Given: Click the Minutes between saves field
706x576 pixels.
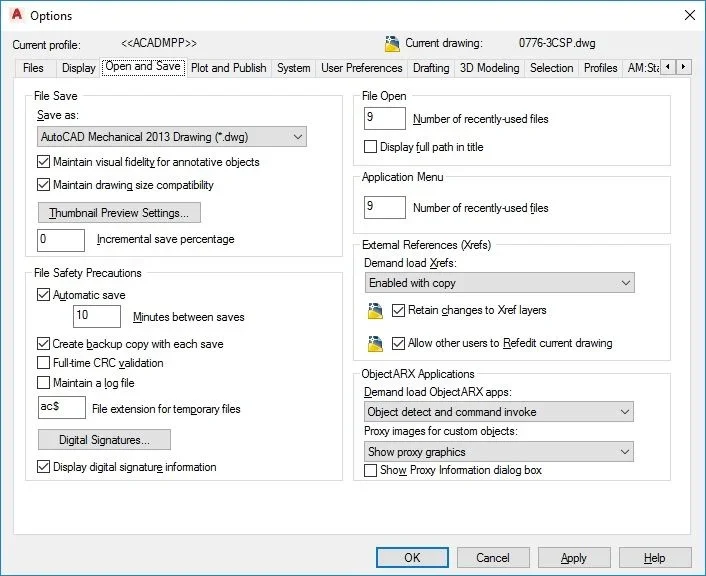Looking at the screenshot, I should (97, 316).
